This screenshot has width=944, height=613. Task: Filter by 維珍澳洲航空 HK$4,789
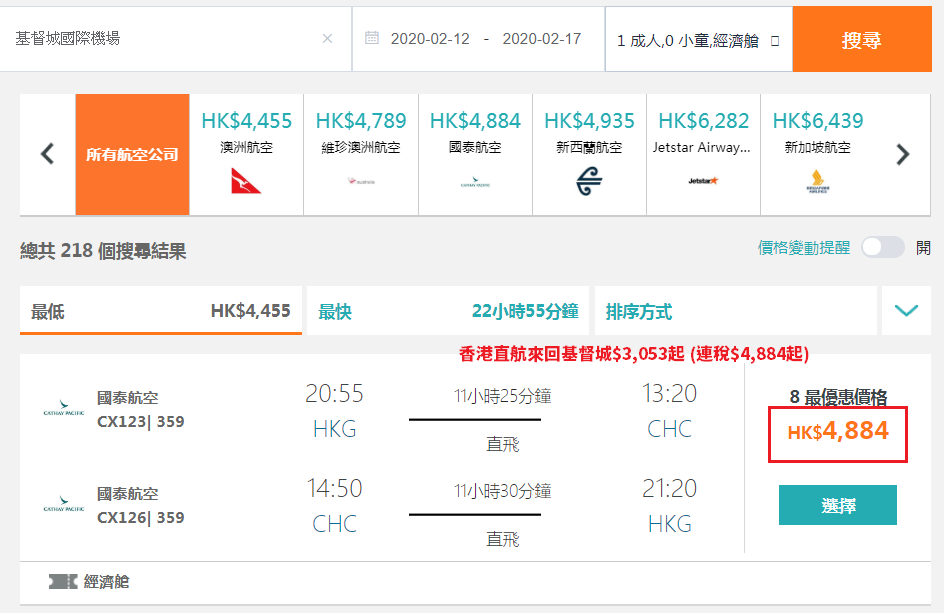[x=361, y=154]
